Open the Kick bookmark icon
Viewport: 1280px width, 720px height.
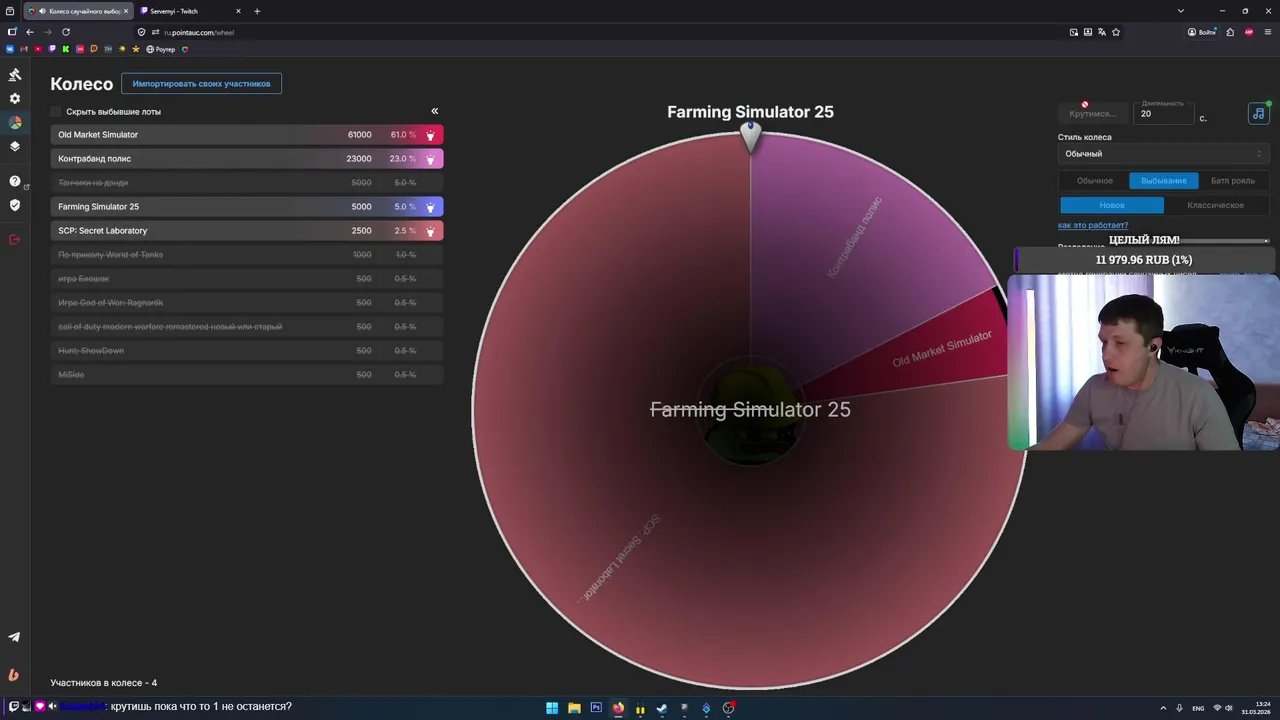click(x=66, y=49)
